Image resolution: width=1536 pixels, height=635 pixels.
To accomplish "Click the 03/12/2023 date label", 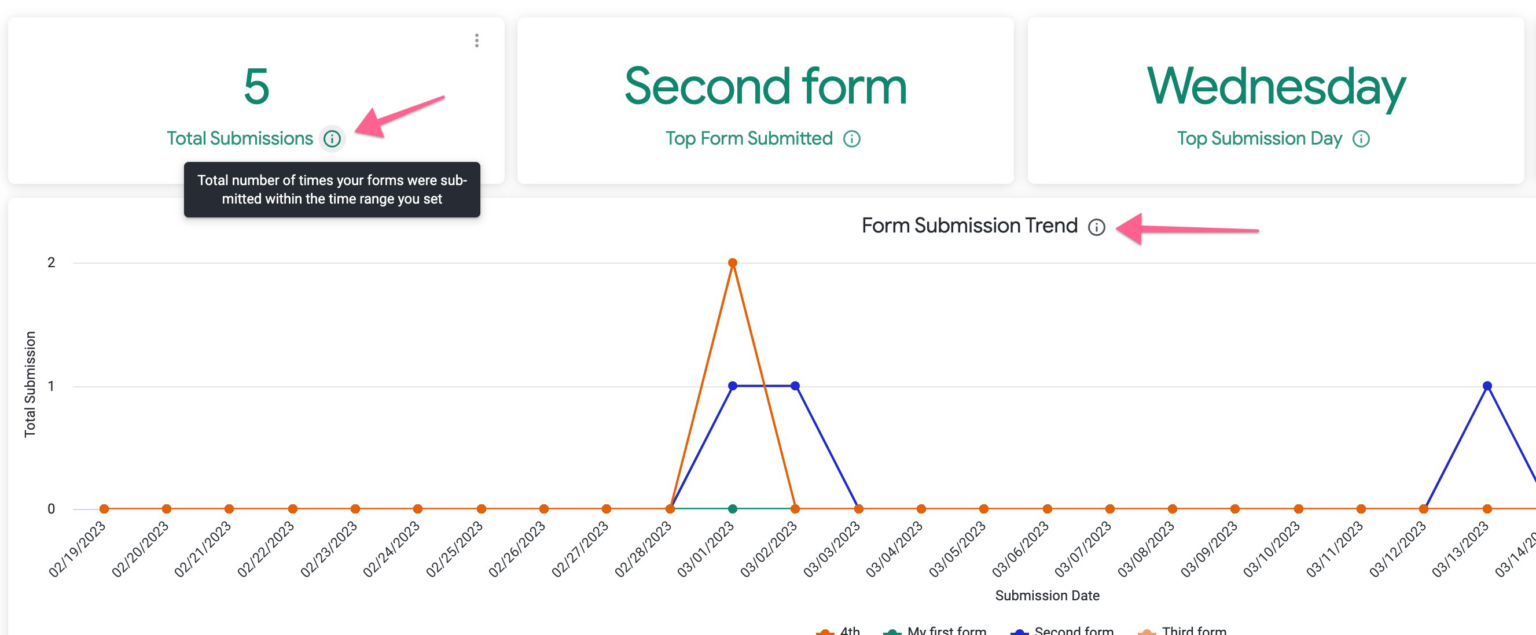I will tap(1399, 551).
